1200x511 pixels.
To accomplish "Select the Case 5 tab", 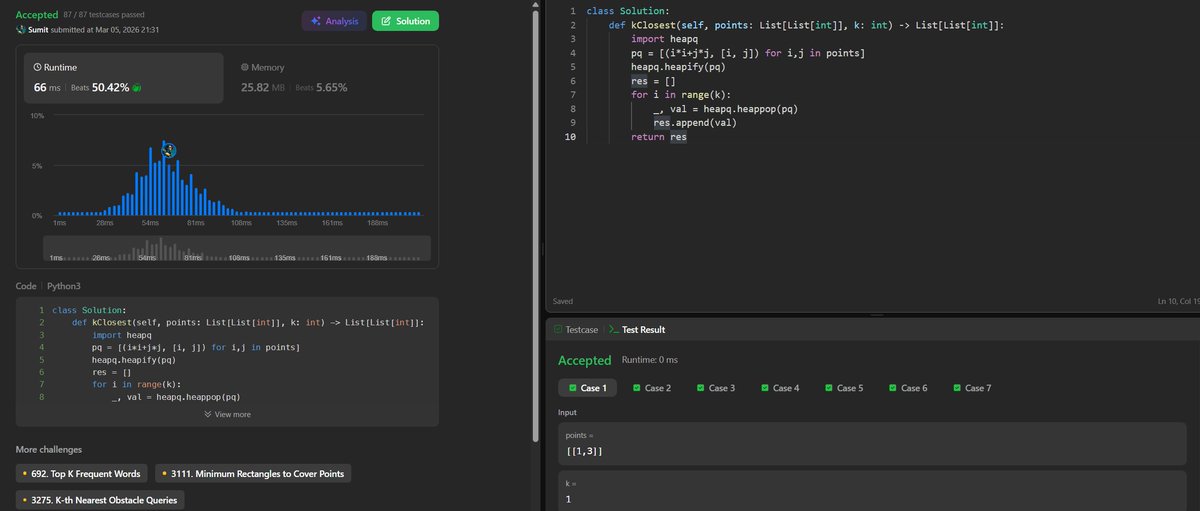I will (x=844, y=388).
